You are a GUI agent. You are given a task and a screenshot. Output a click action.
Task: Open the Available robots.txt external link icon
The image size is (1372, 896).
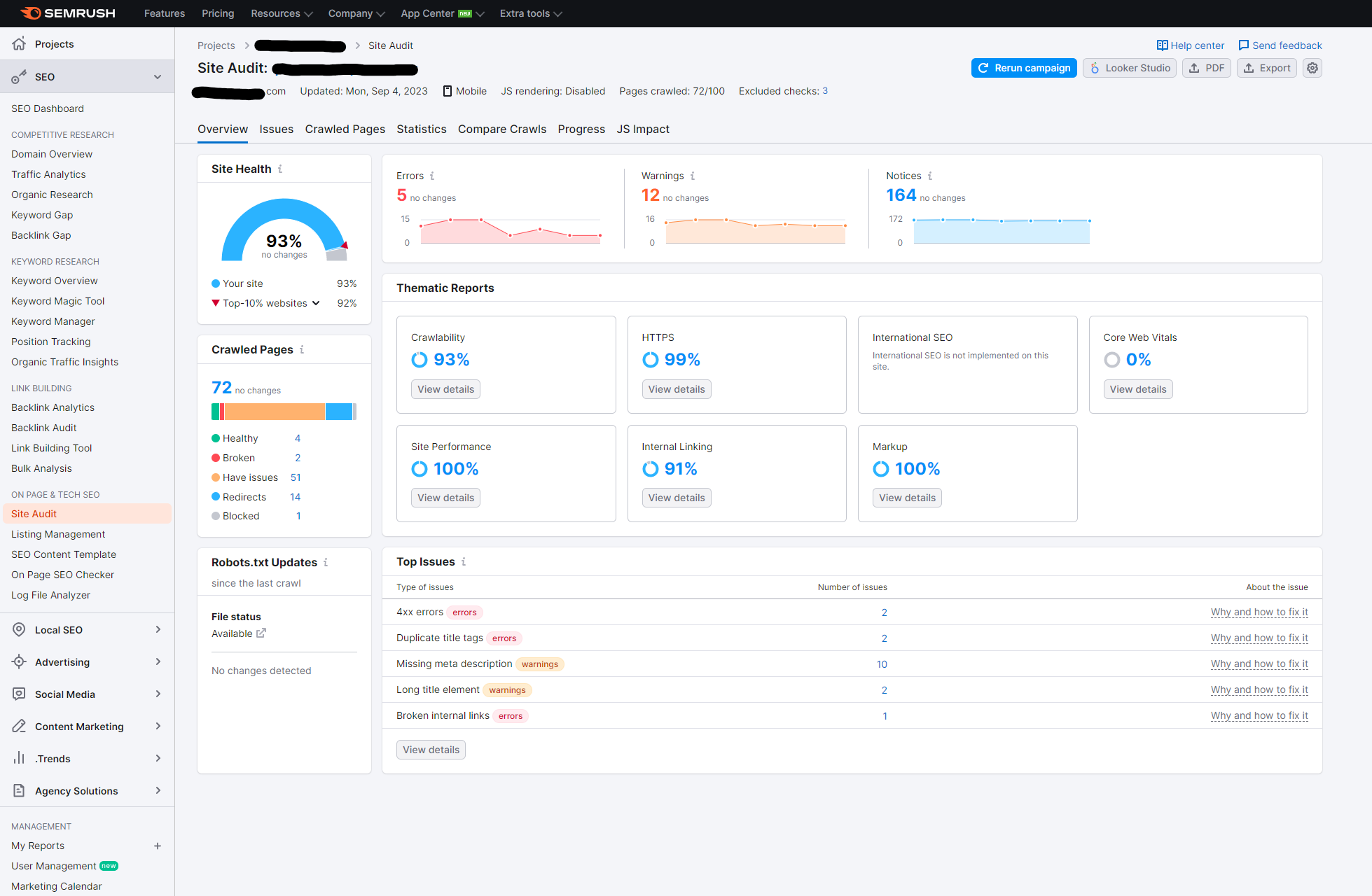pyautogui.click(x=261, y=633)
